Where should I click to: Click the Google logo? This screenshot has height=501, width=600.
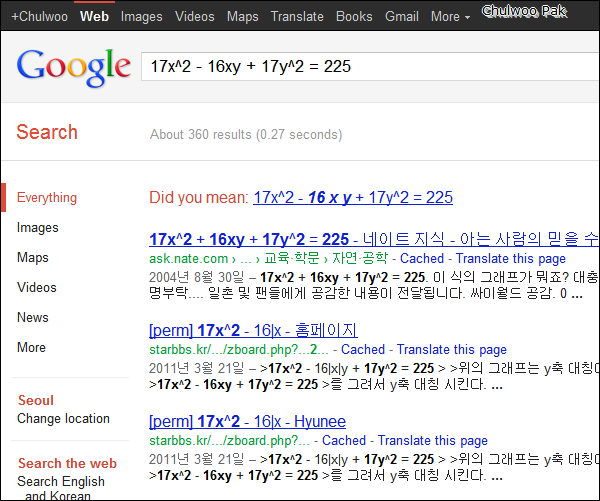[73, 67]
